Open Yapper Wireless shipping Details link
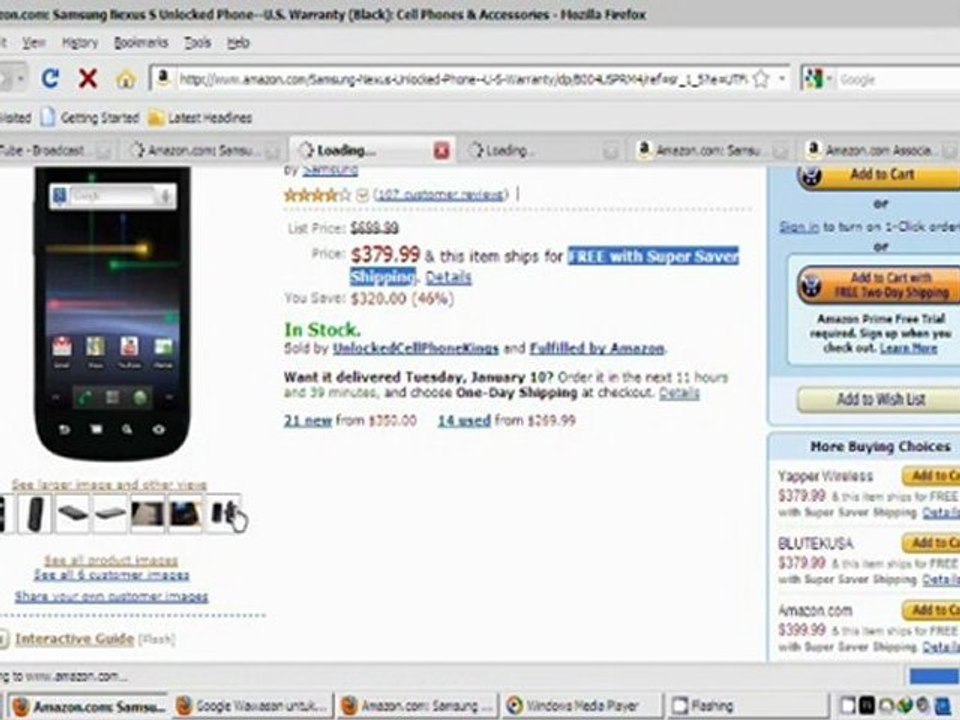Screen dimensions: 960x720 click(x=941, y=512)
